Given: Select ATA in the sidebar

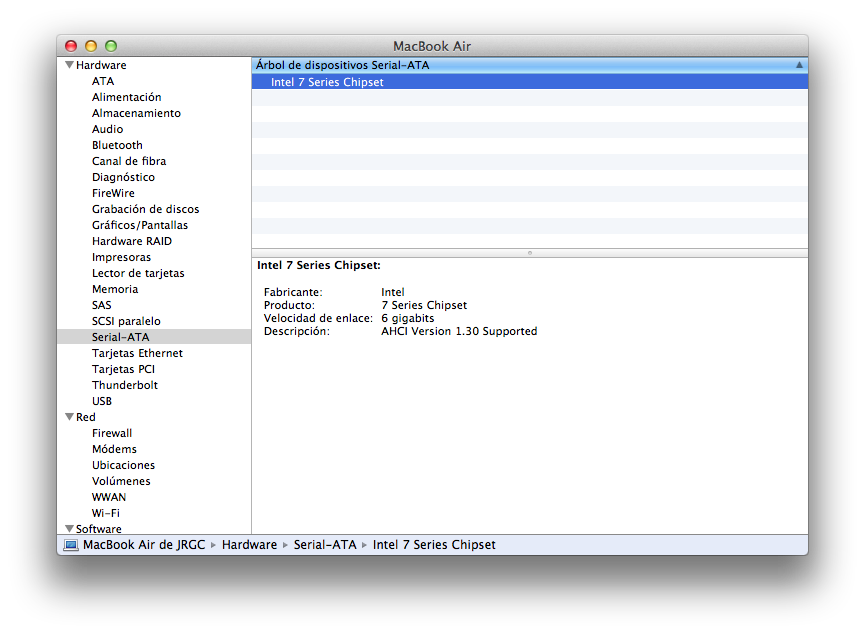Looking at the screenshot, I should 103,81.
